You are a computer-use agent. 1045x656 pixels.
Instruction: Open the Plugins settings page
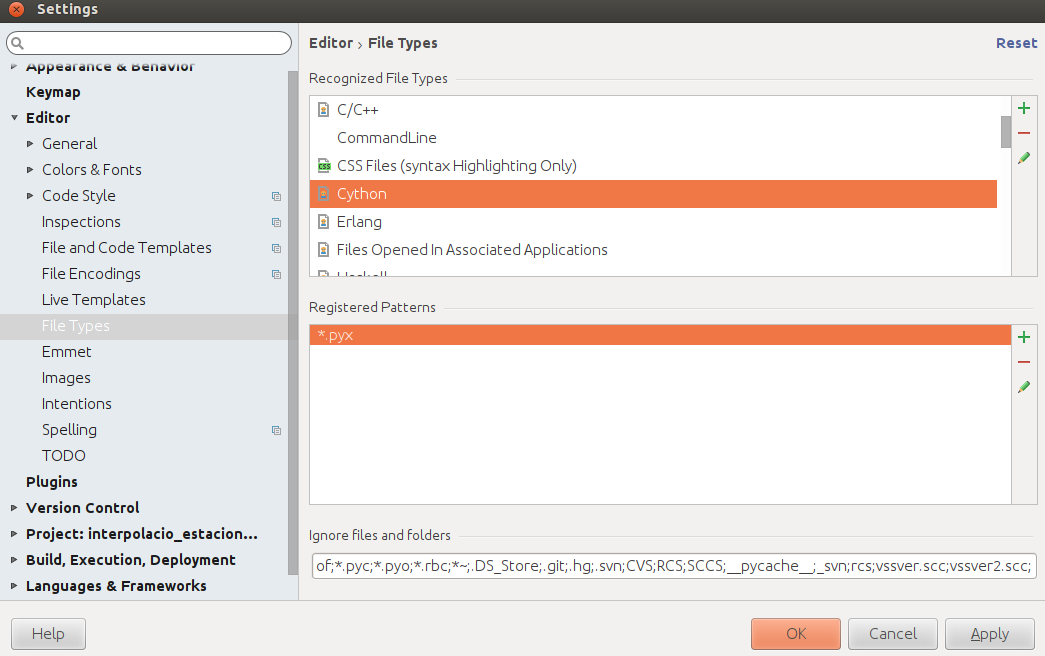point(52,481)
